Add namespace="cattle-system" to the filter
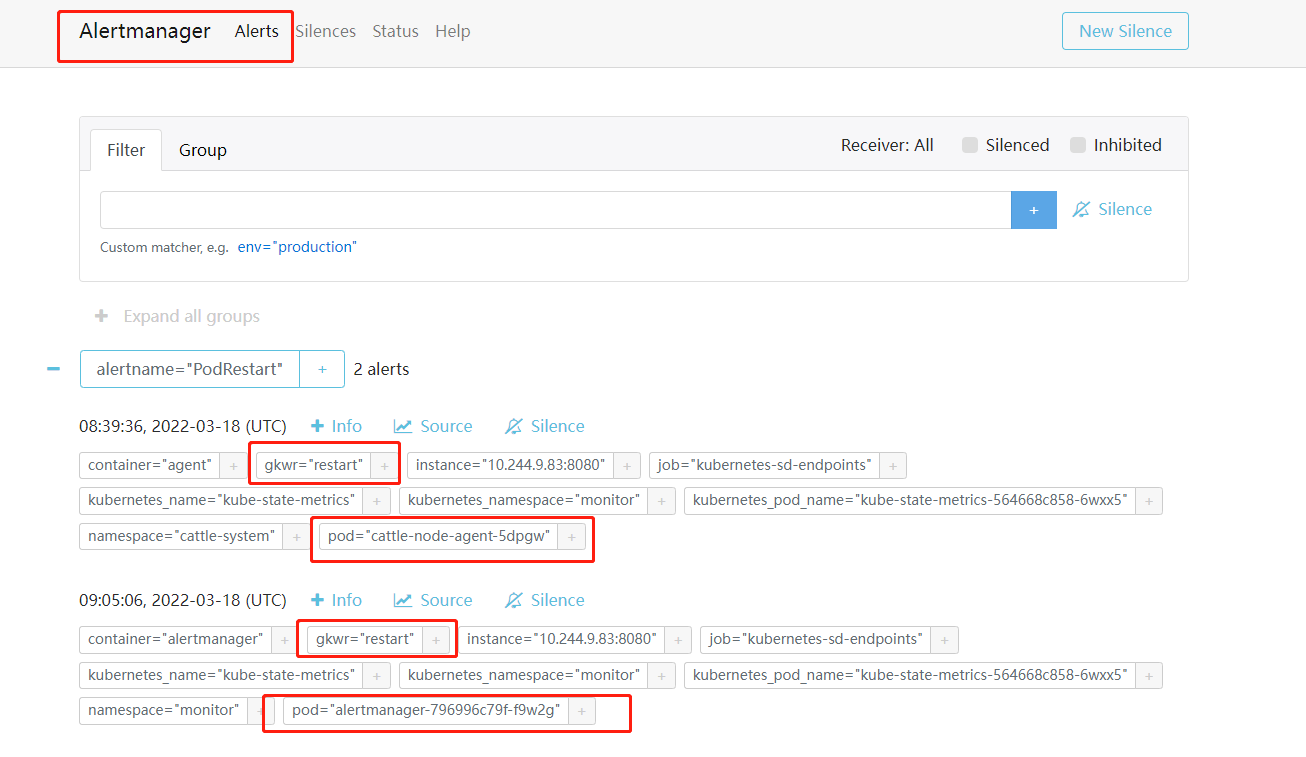This screenshot has width=1306, height=757. coord(295,537)
